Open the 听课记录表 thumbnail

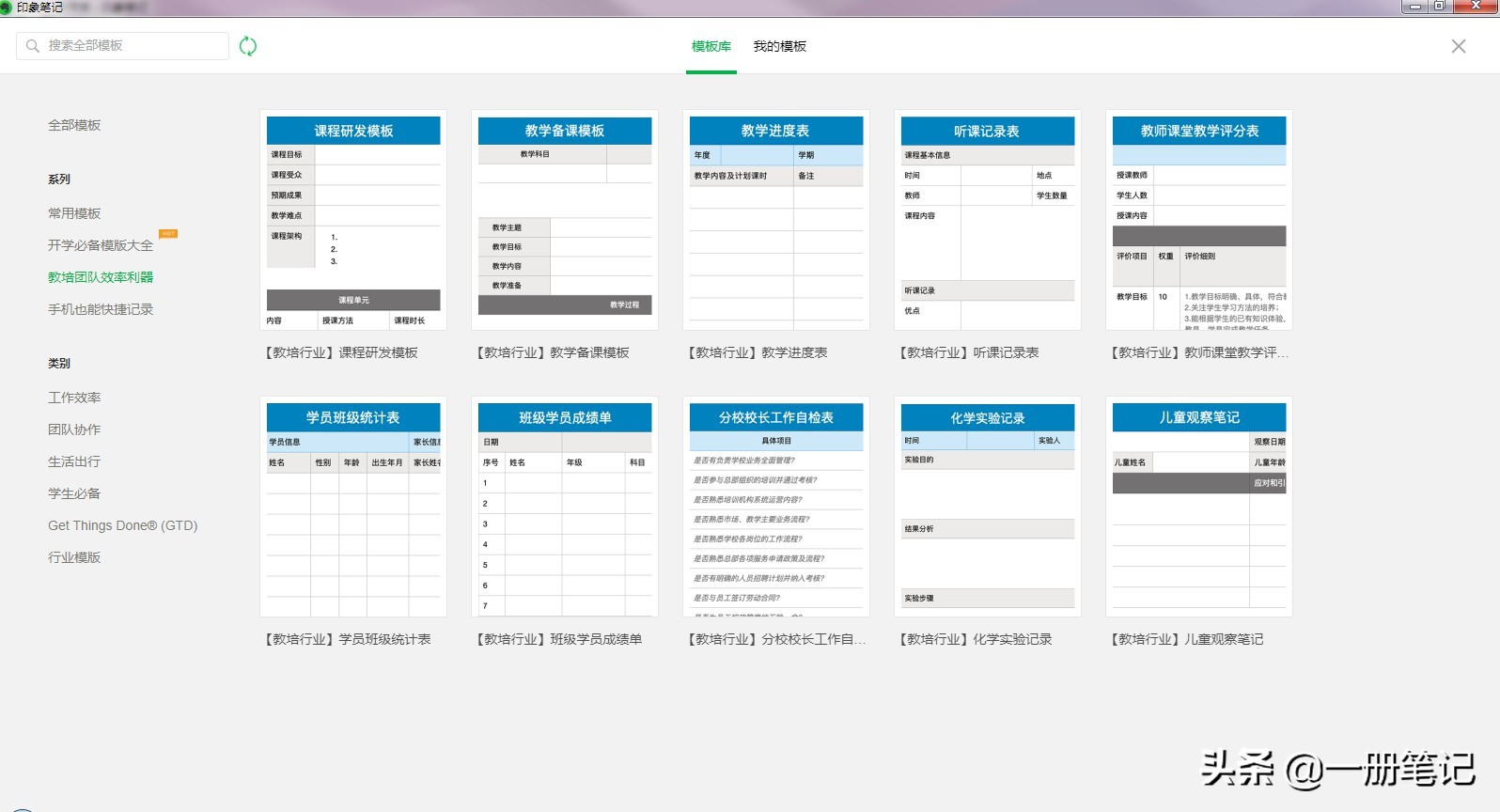point(988,220)
